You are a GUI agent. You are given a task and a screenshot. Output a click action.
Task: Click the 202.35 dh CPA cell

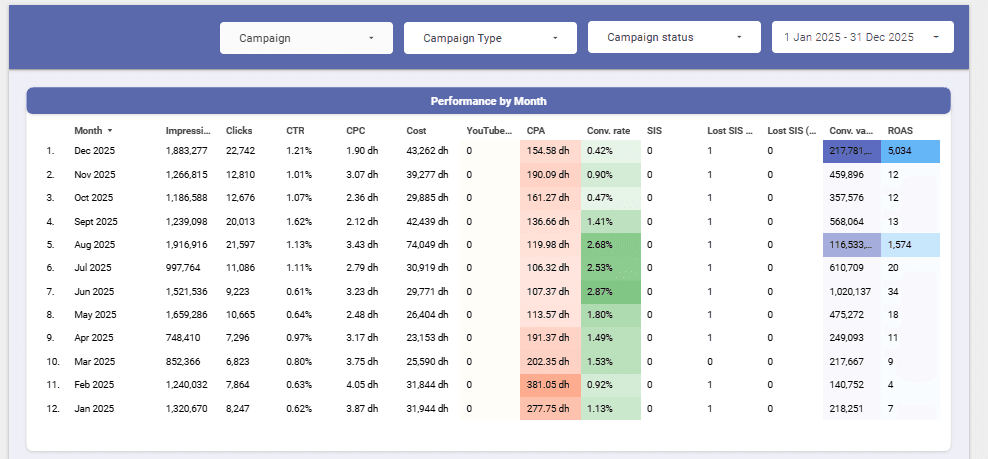point(550,362)
